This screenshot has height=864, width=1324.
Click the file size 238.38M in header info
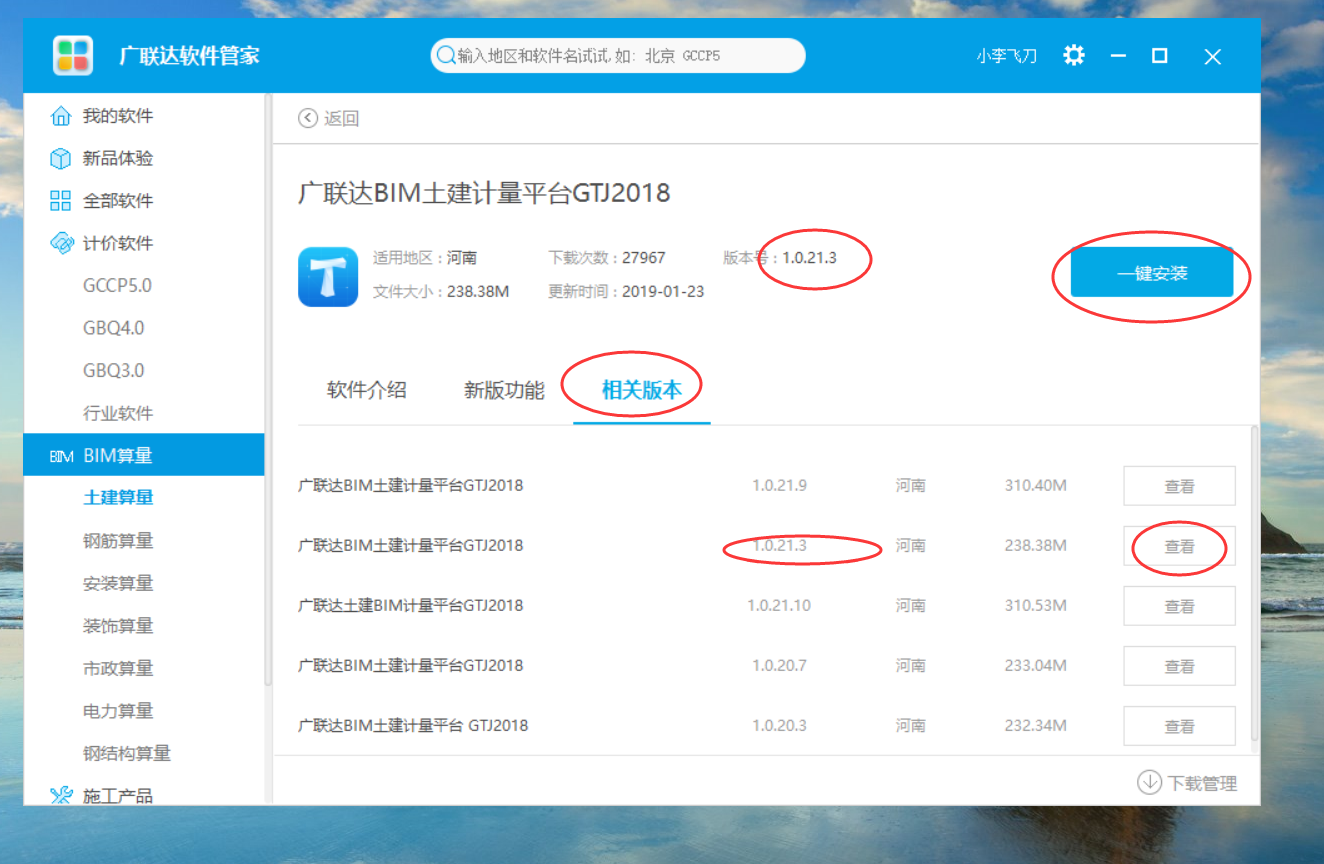[x=478, y=292]
